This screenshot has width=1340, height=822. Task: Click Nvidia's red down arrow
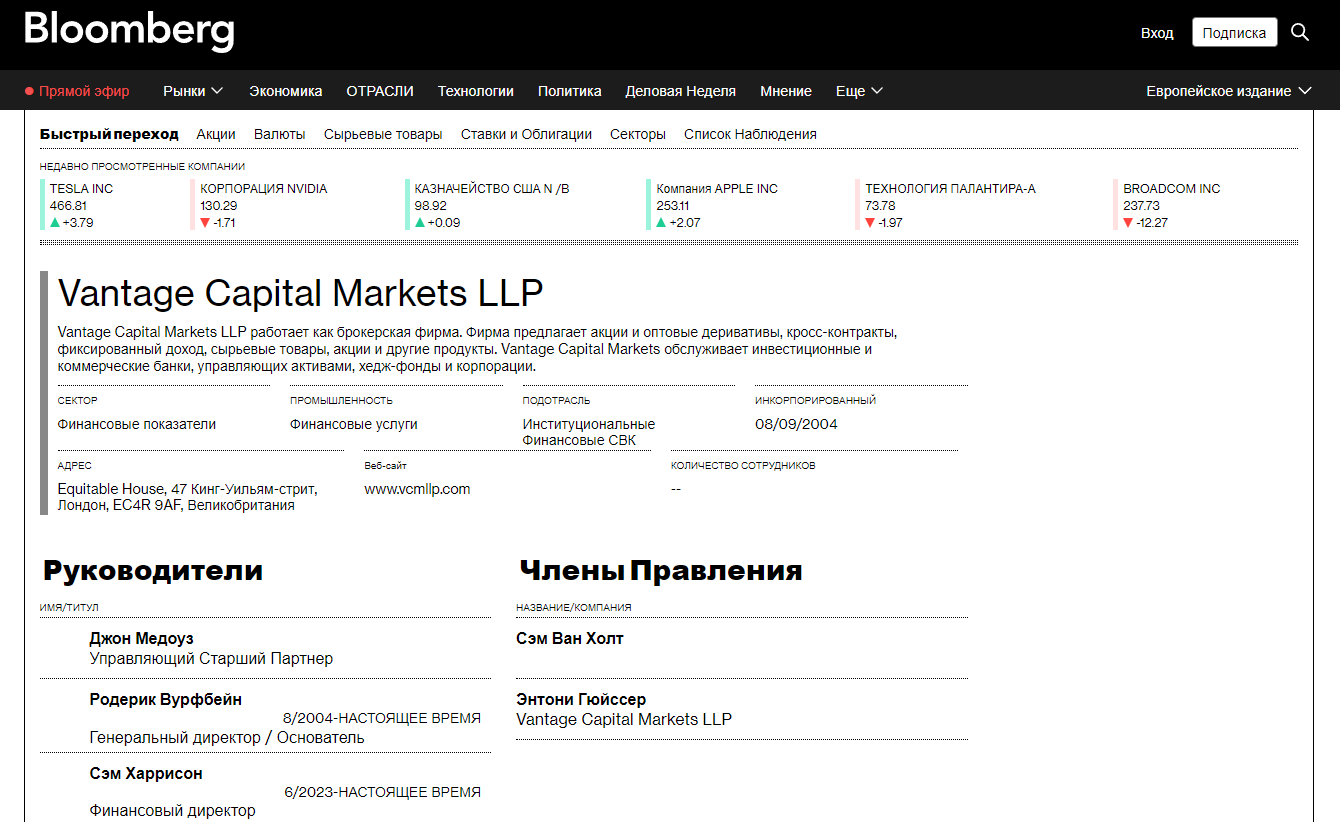[x=205, y=222]
